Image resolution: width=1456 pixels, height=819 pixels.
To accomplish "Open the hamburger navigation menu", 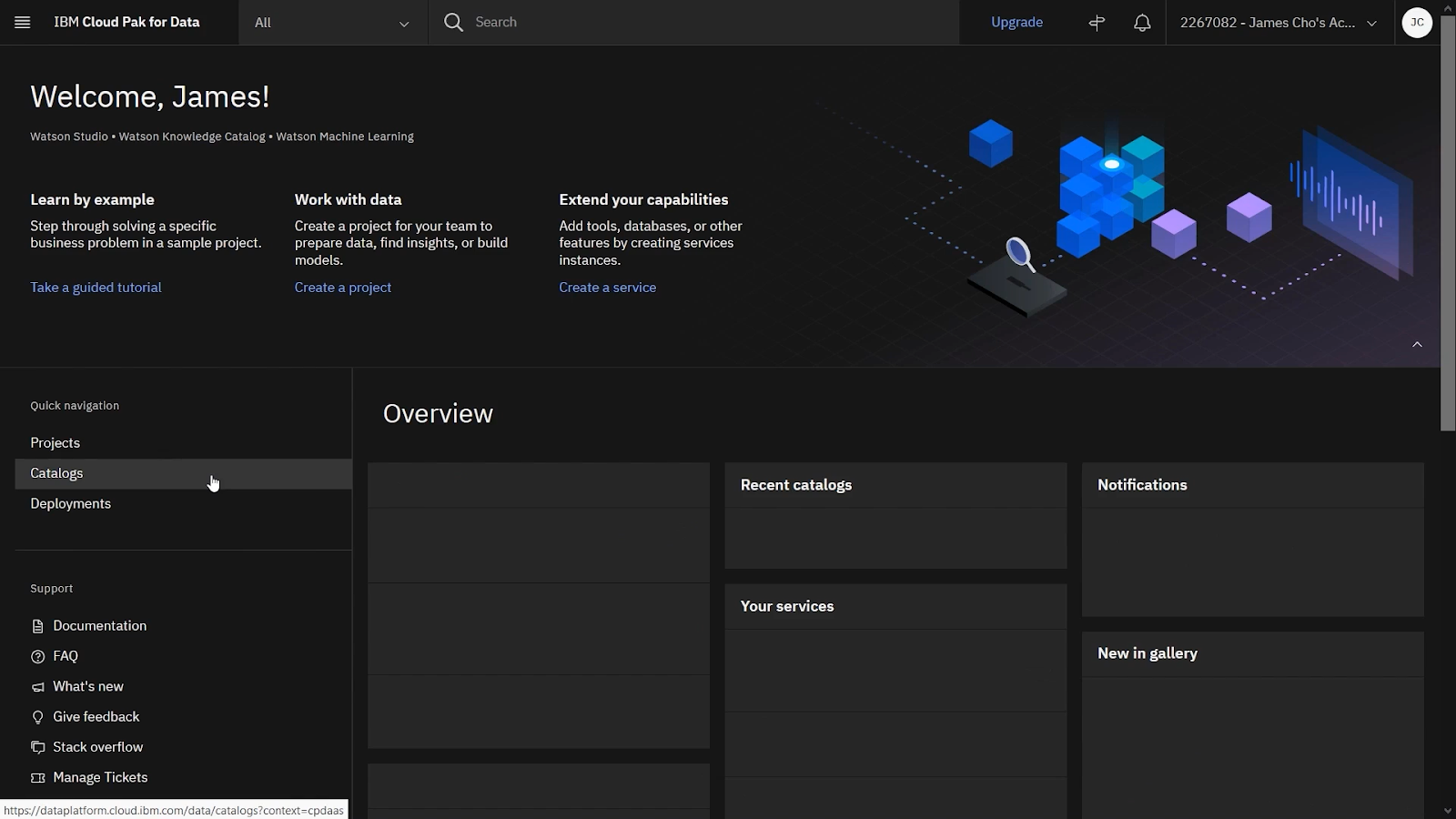I will (x=23, y=22).
